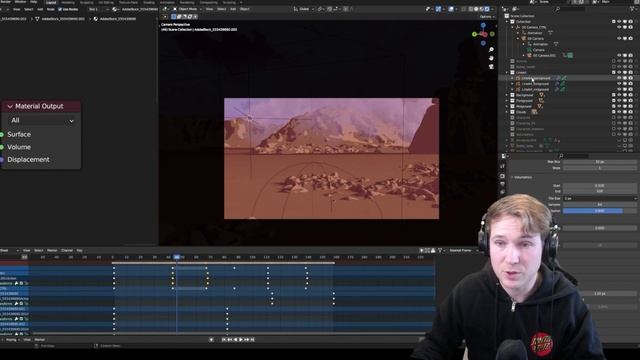Viewport: 640px width, 360px height.
Task: Toggle exclude checkbox for Foreground collection
Action: [613, 101]
